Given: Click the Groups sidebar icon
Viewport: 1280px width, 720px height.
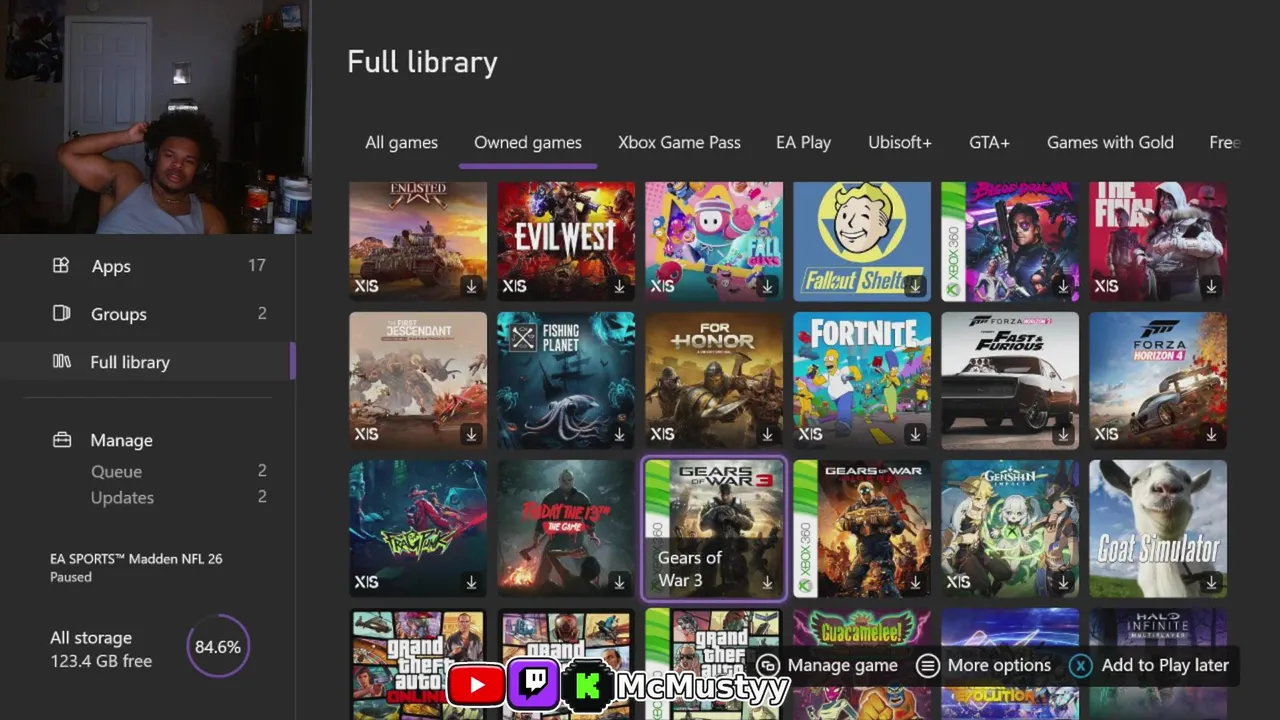Looking at the screenshot, I should click(61, 314).
